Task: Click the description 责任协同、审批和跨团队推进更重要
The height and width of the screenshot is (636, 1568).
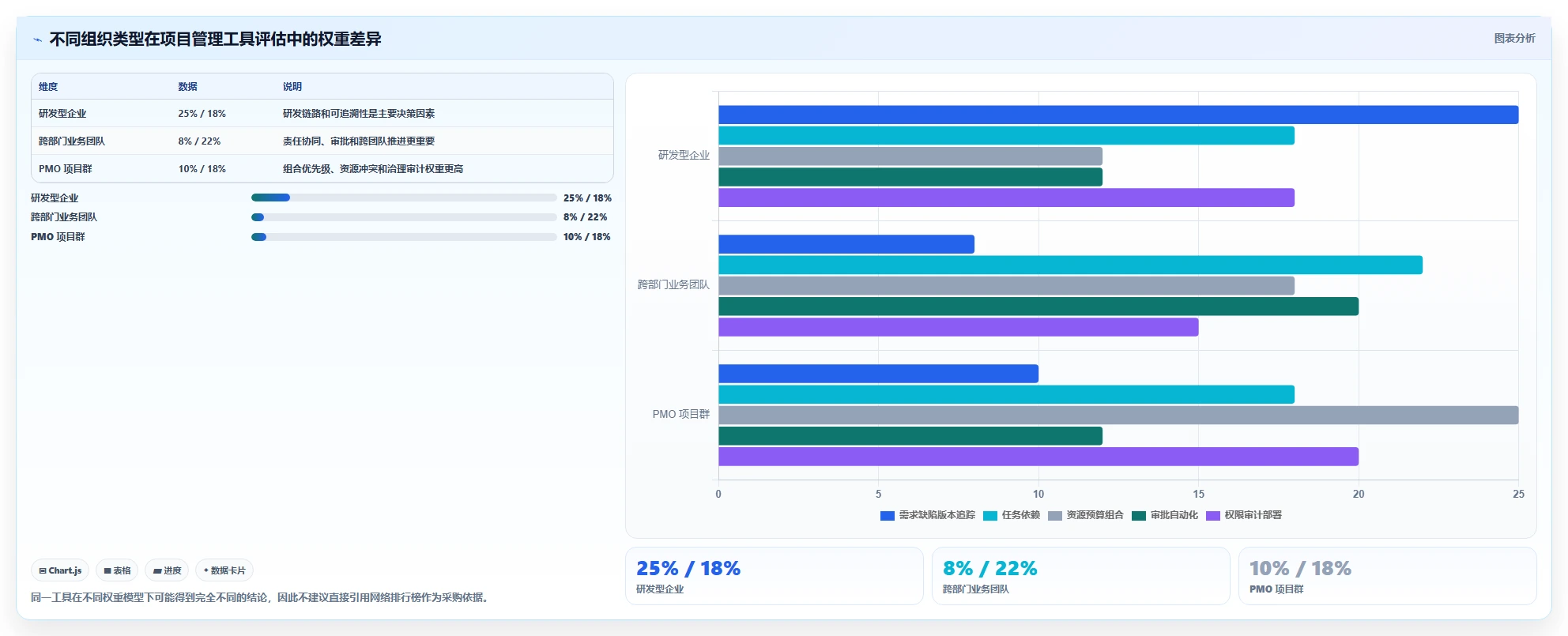Action: pos(359,141)
